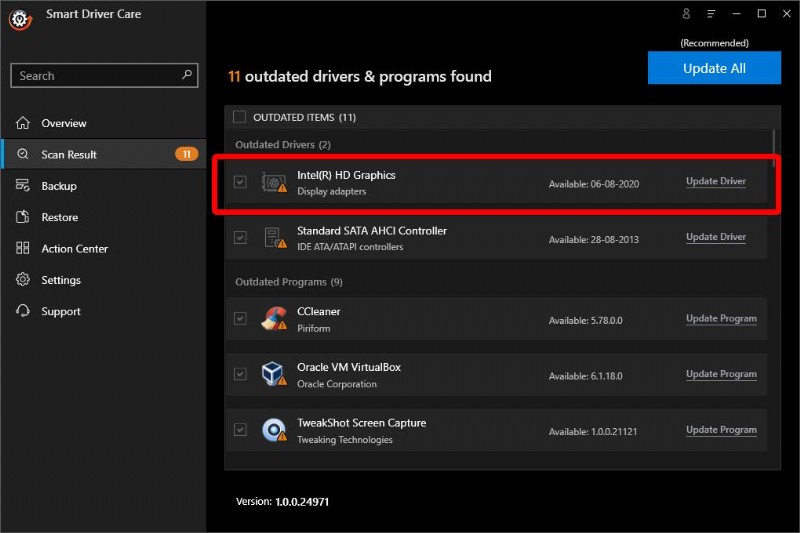The image size is (800, 533).
Task: Click the orange 11 badge on Scan Result
Action: coord(186,154)
